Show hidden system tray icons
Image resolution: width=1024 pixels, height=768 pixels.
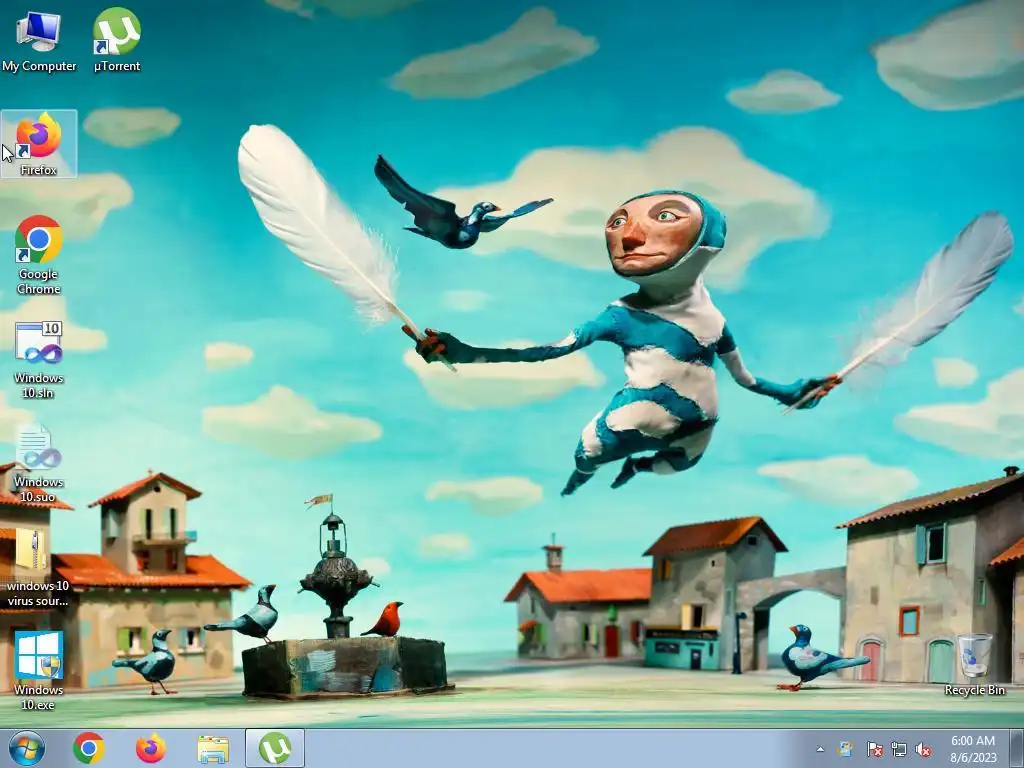820,750
